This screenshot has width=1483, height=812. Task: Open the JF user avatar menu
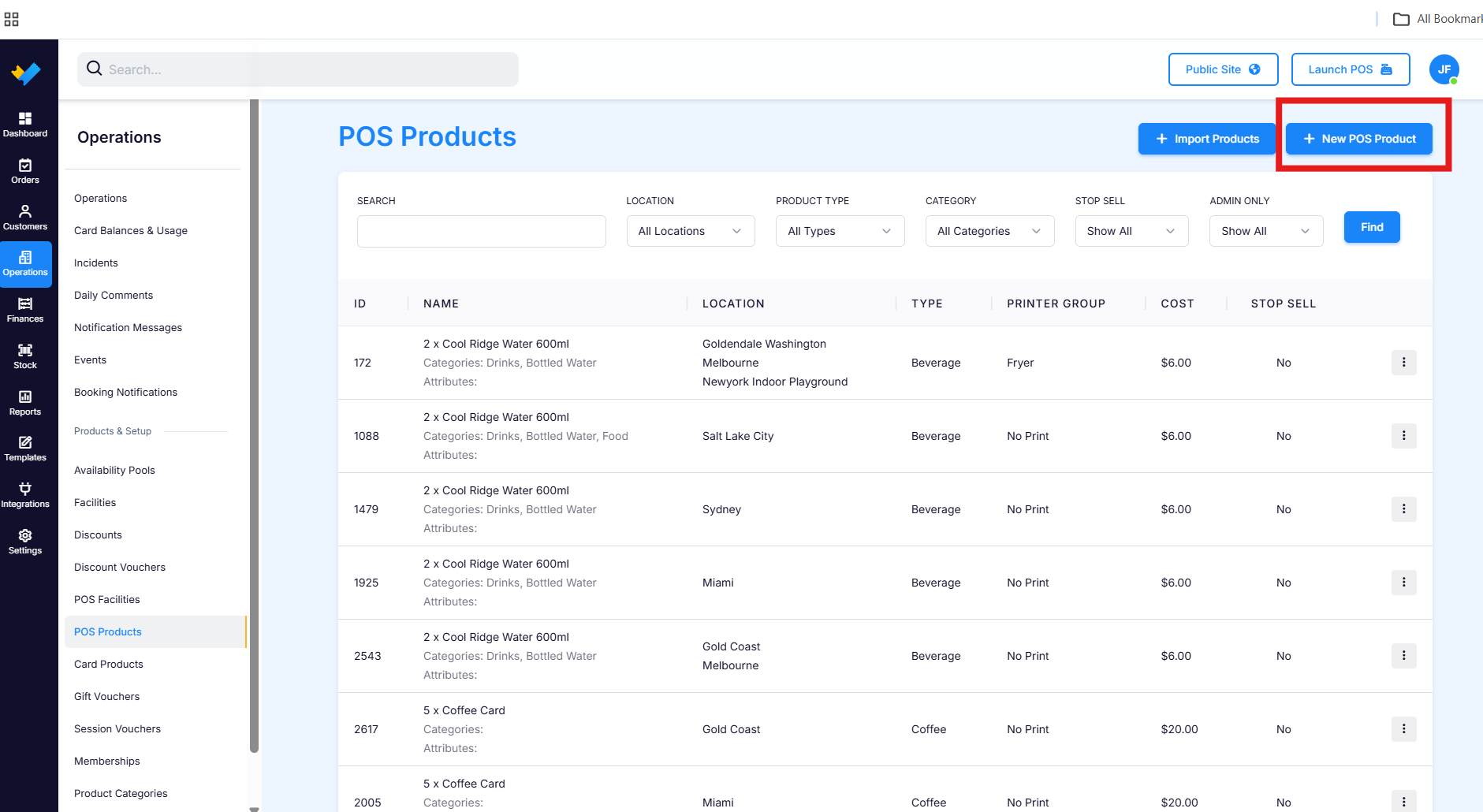click(1444, 69)
